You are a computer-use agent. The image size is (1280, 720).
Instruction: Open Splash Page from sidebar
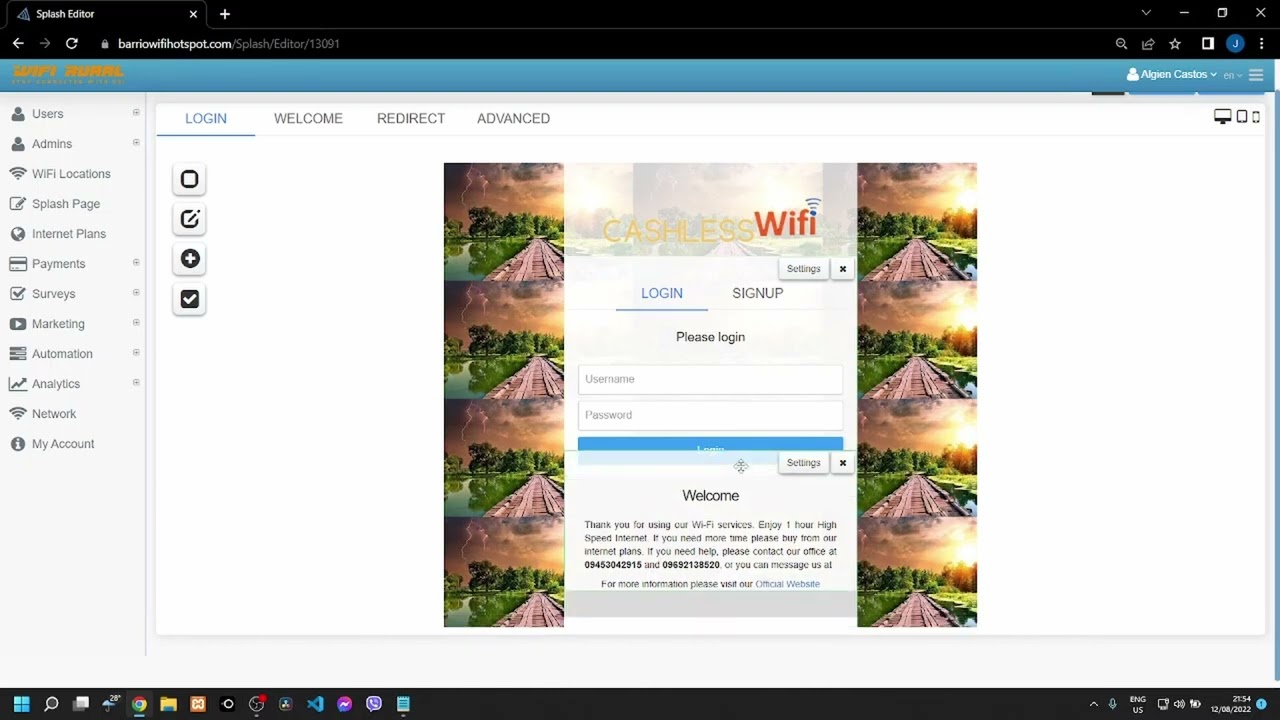(x=66, y=204)
